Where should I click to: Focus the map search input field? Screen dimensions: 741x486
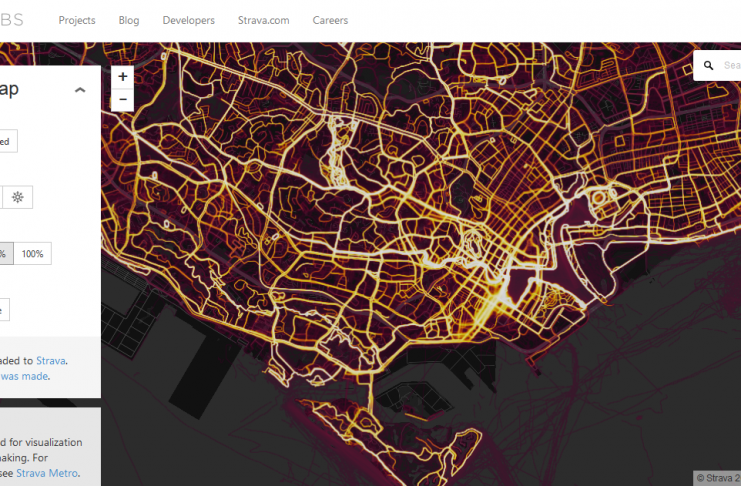tap(731, 66)
